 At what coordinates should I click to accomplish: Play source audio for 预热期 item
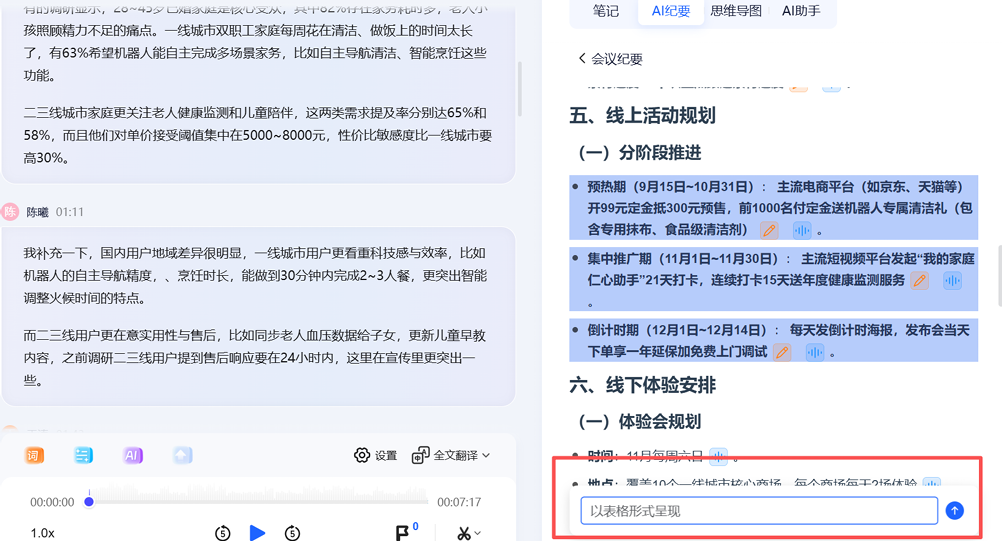click(x=802, y=230)
